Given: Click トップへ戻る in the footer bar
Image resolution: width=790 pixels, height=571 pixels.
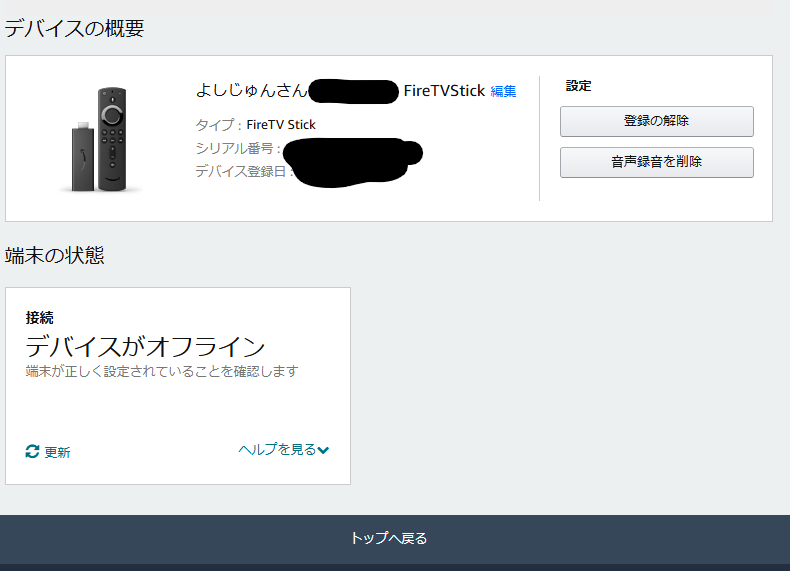Looking at the screenshot, I should tap(388, 538).
